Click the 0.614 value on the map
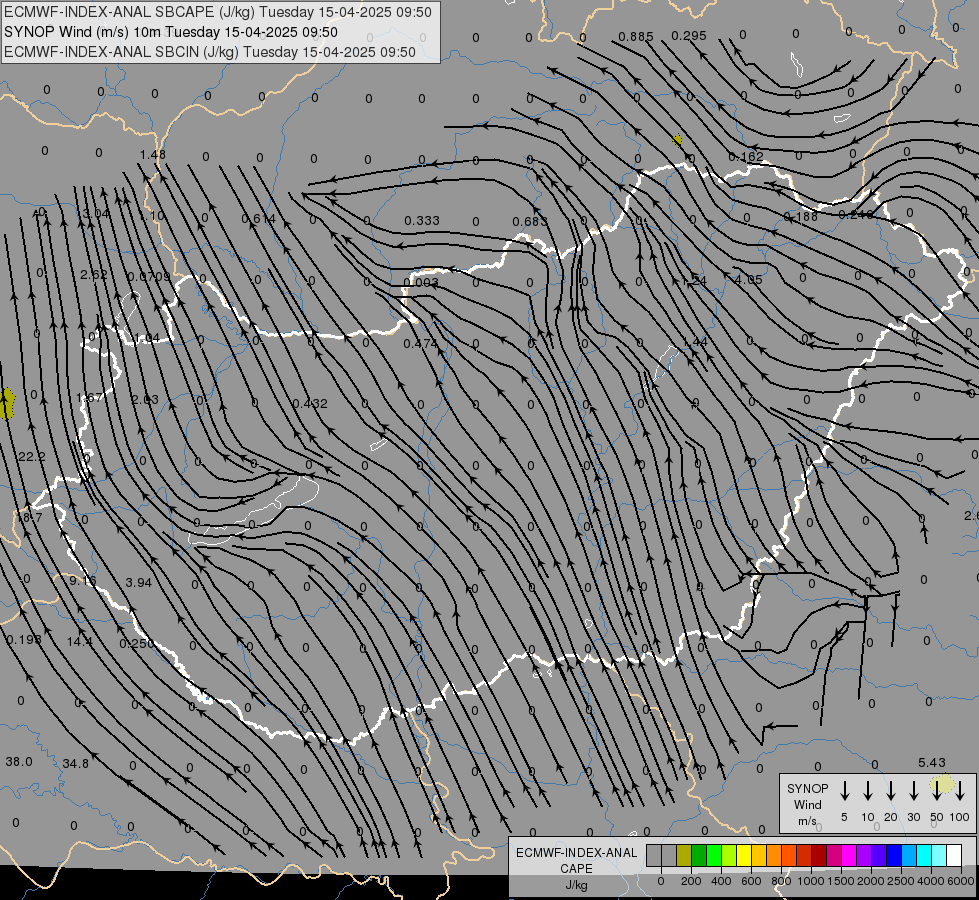Screen dimensions: 979x900 (x=258, y=219)
